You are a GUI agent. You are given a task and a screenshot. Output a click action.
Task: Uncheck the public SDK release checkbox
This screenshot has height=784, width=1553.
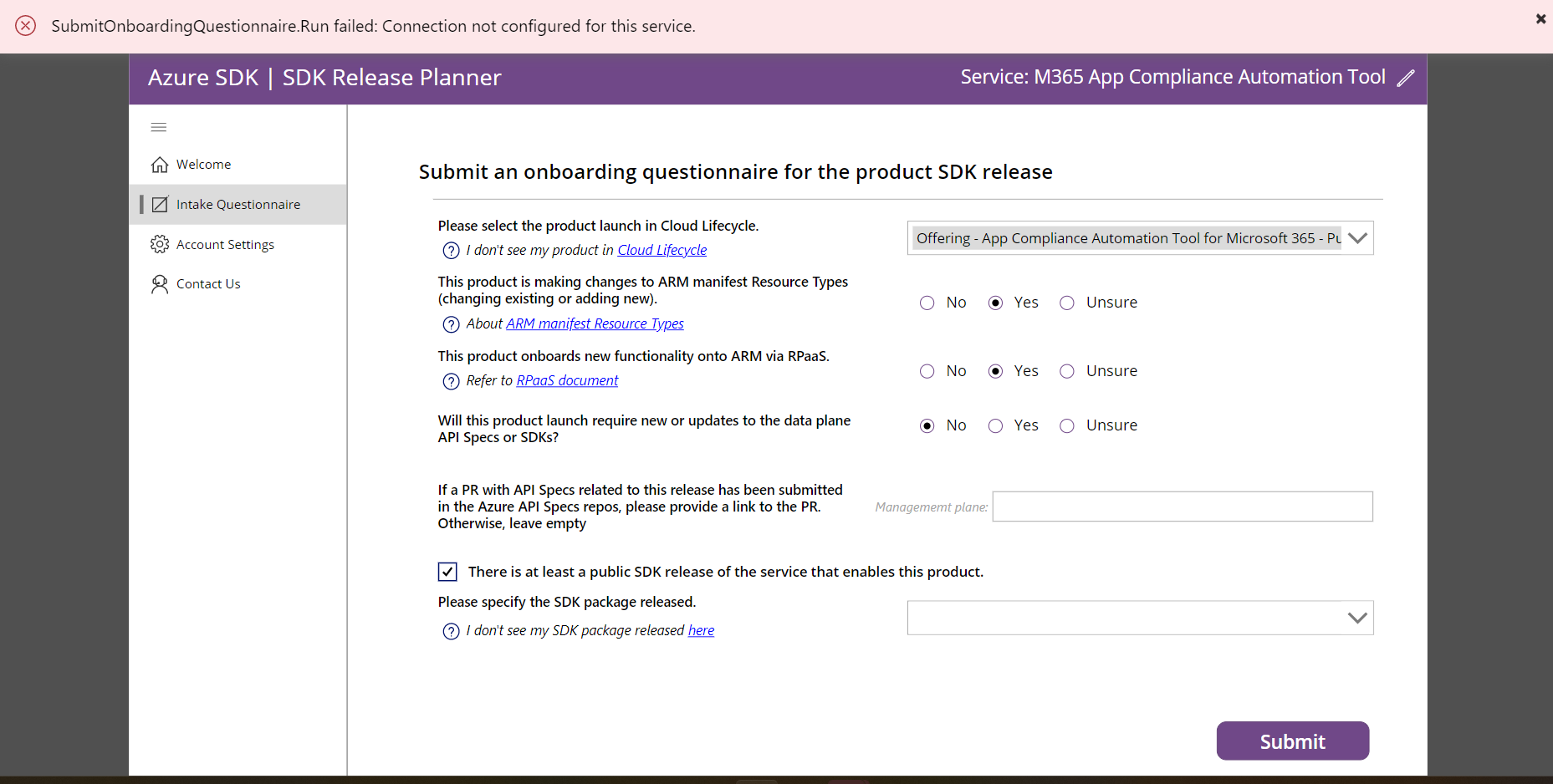click(447, 572)
